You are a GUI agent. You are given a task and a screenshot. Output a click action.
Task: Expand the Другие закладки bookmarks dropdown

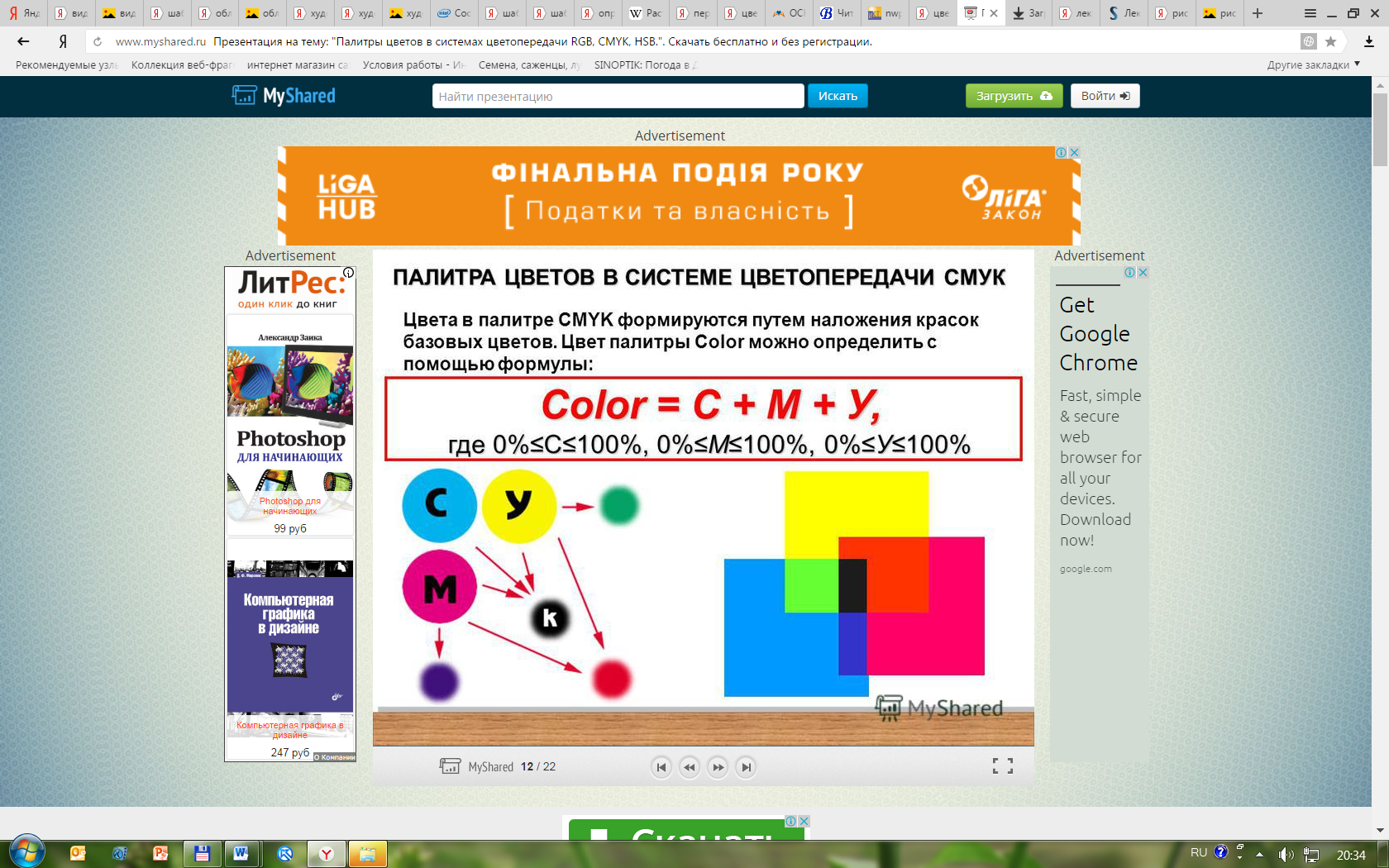(x=1313, y=64)
